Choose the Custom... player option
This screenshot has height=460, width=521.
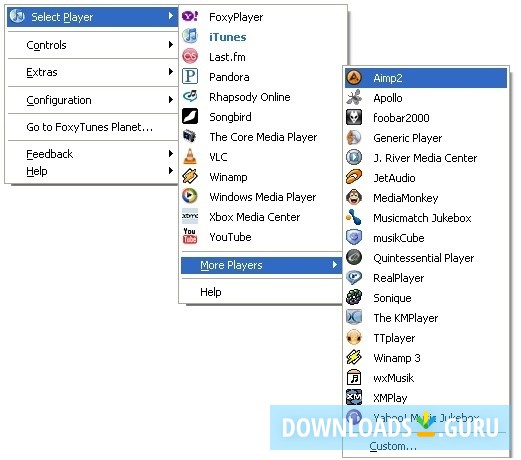click(393, 446)
